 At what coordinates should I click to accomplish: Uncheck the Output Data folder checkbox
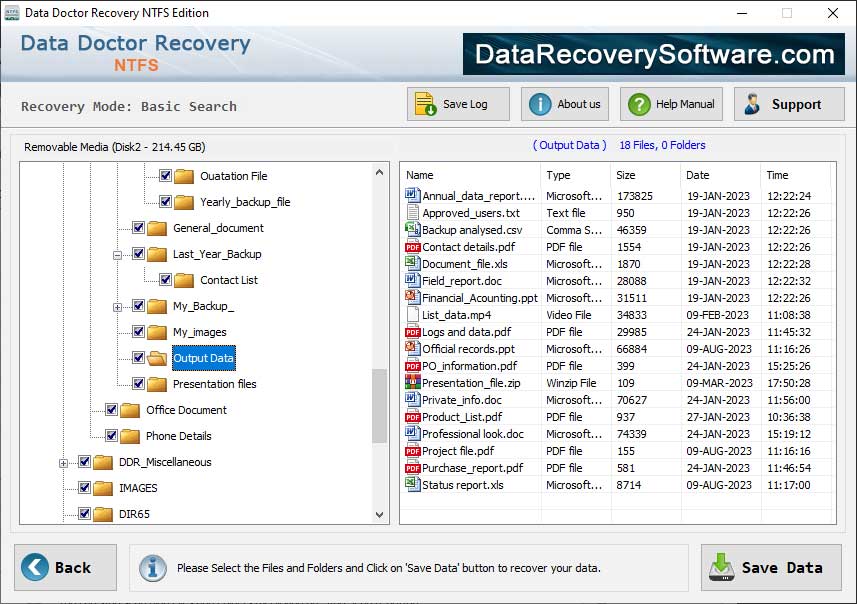point(138,357)
